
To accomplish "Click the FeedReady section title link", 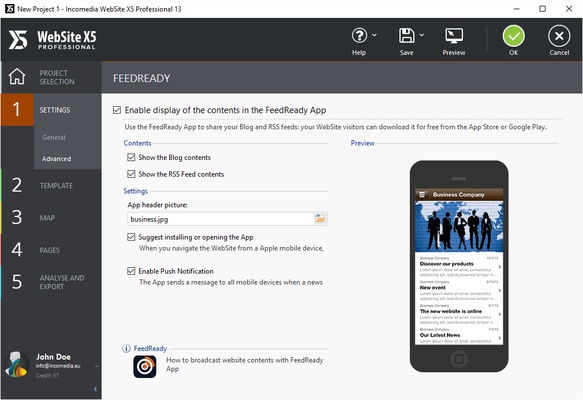I will tap(150, 348).
